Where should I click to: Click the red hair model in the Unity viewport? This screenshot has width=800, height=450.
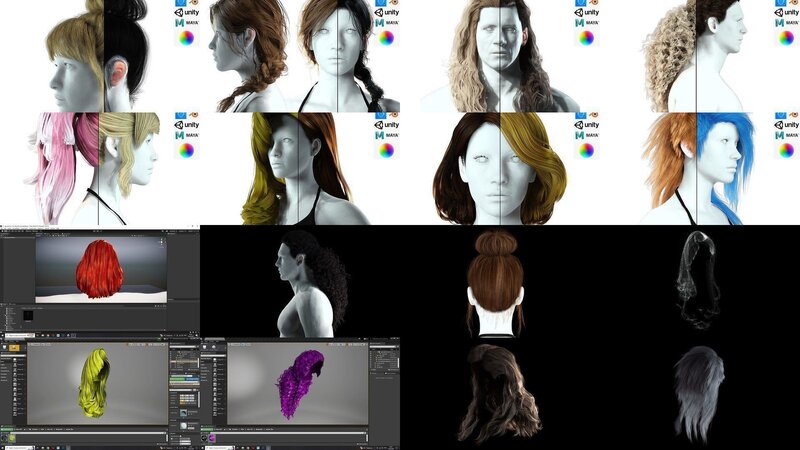pyautogui.click(x=98, y=268)
